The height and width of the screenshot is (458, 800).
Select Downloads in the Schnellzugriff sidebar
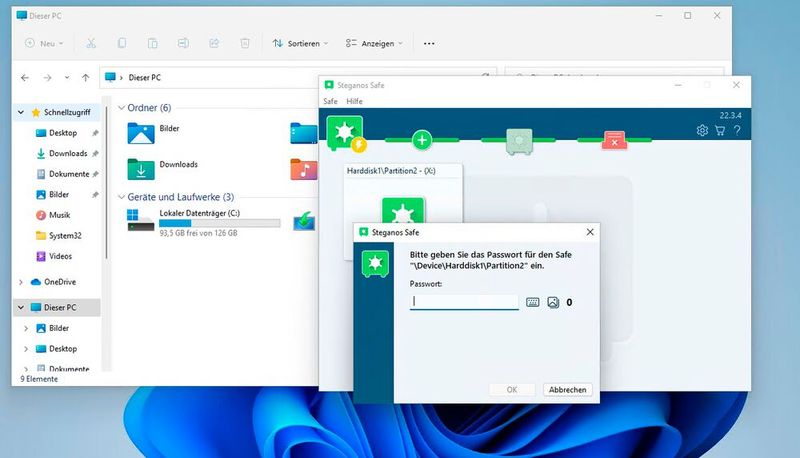[68, 153]
